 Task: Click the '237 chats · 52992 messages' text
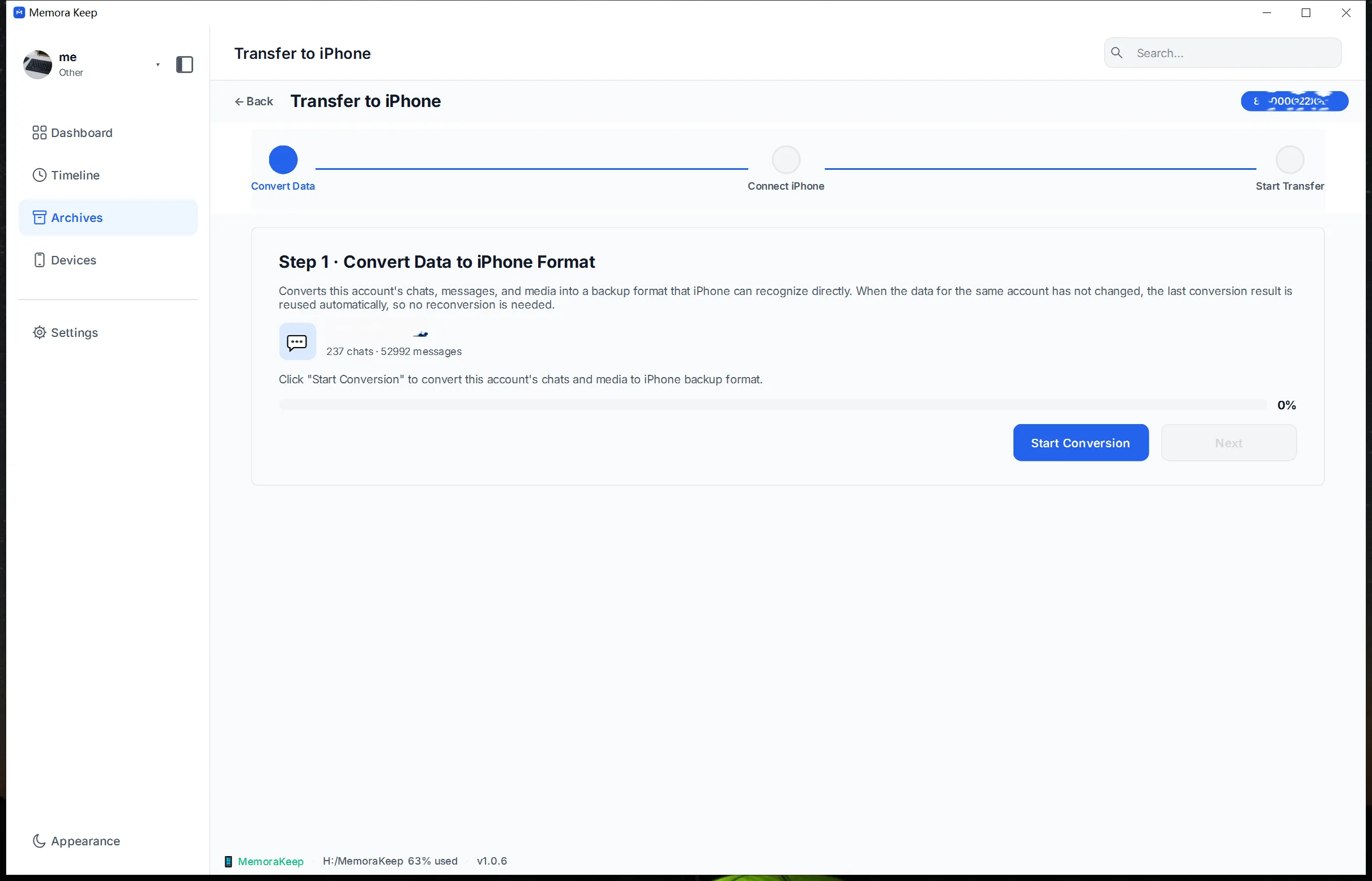pyautogui.click(x=394, y=351)
